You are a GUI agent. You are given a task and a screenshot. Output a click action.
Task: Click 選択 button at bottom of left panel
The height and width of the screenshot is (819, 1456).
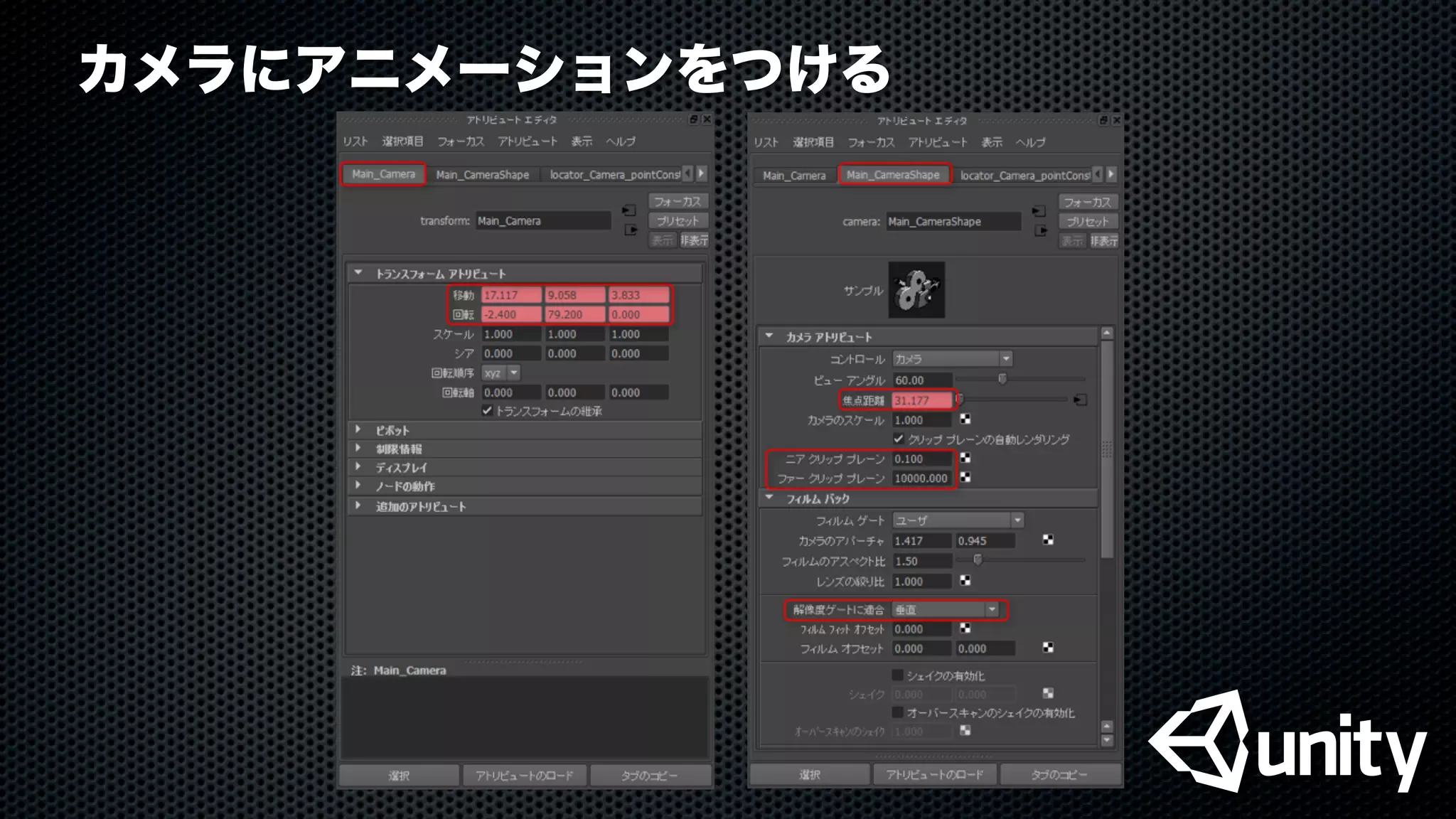399,776
